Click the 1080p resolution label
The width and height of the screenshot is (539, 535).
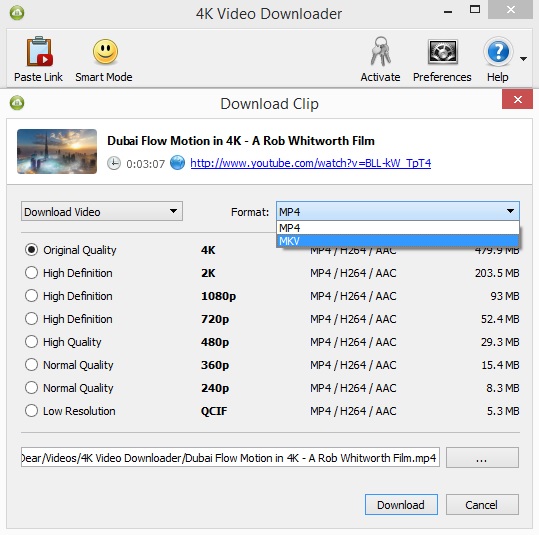pos(218,296)
